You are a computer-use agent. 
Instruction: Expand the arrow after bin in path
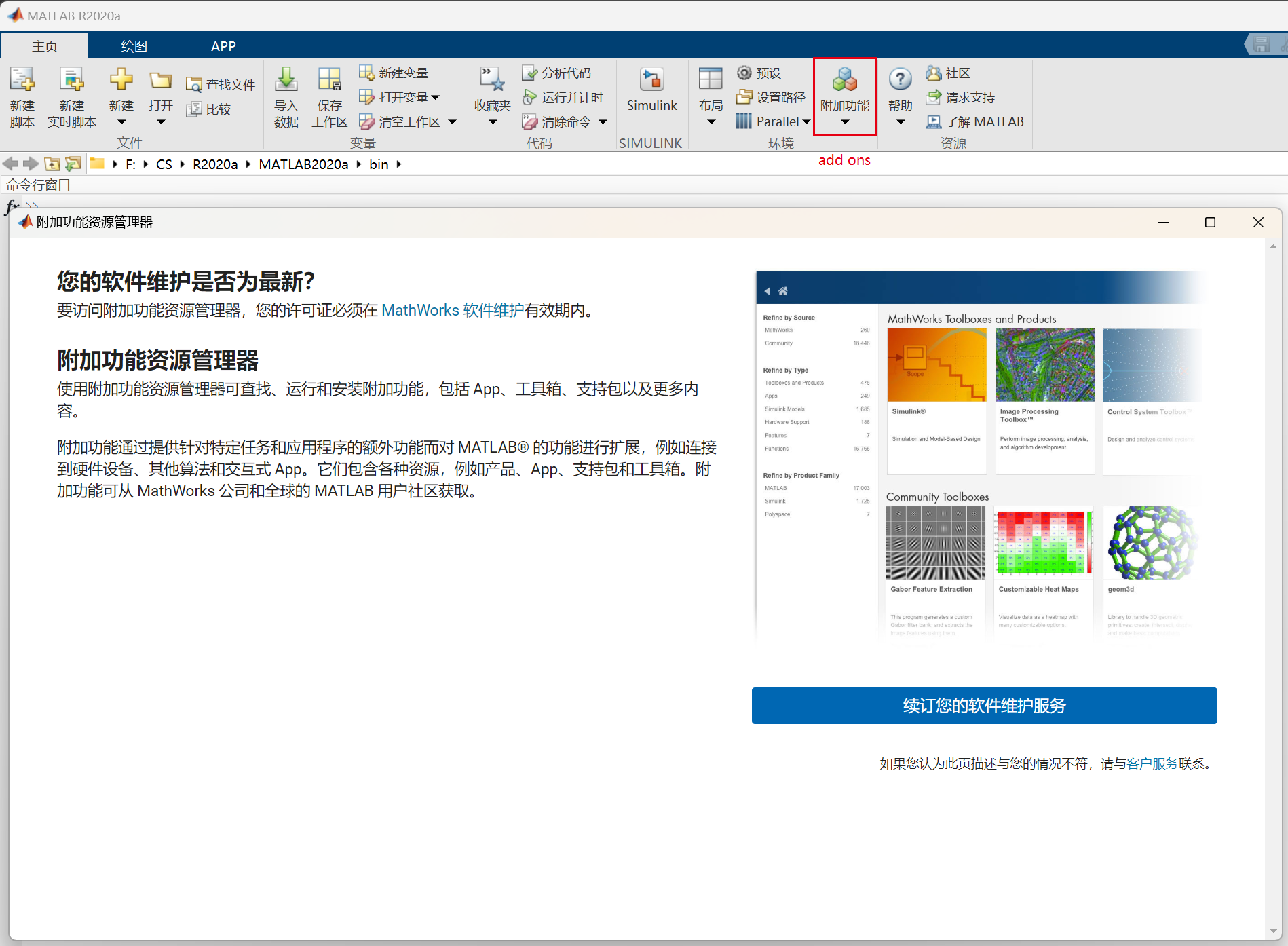click(x=399, y=164)
